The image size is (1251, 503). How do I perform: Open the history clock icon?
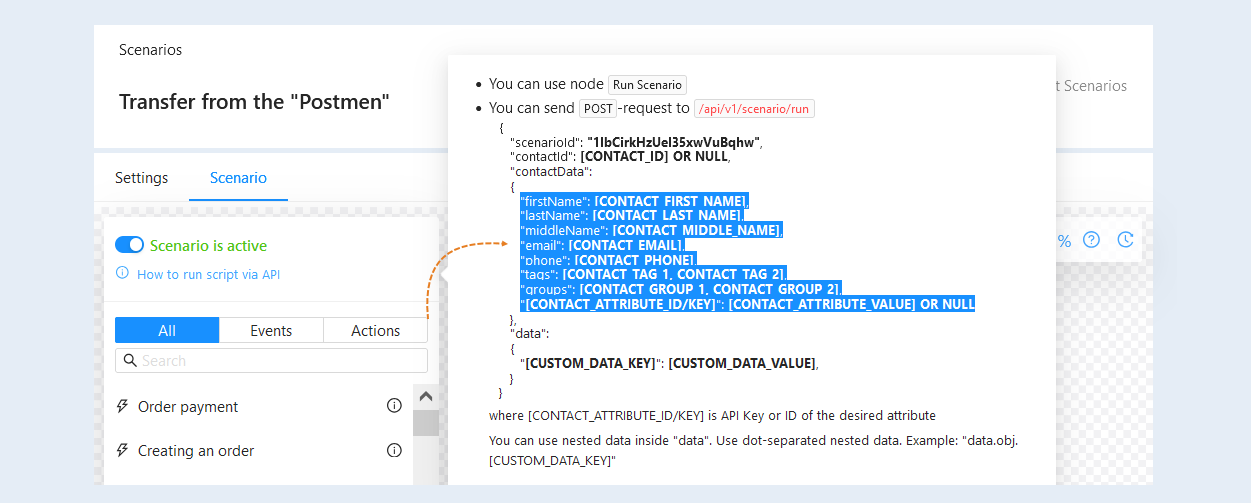click(x=1126, y=240)
